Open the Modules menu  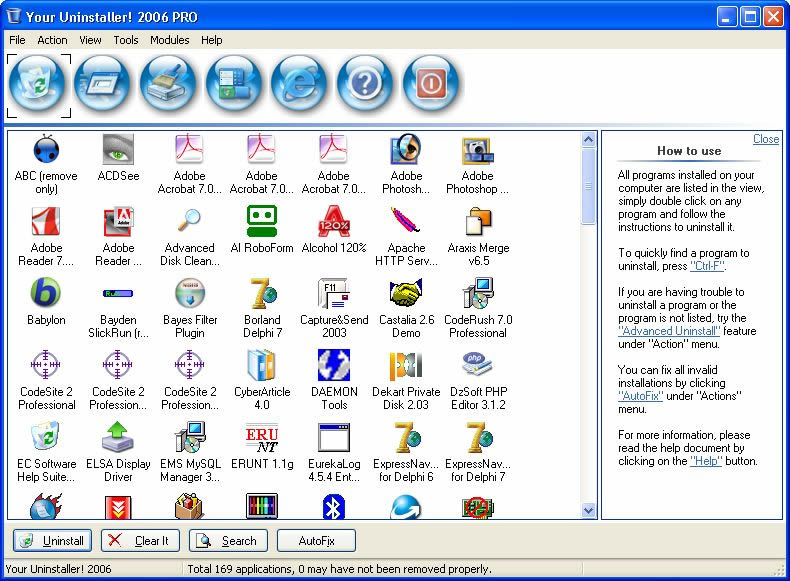[x=169, y=40]
